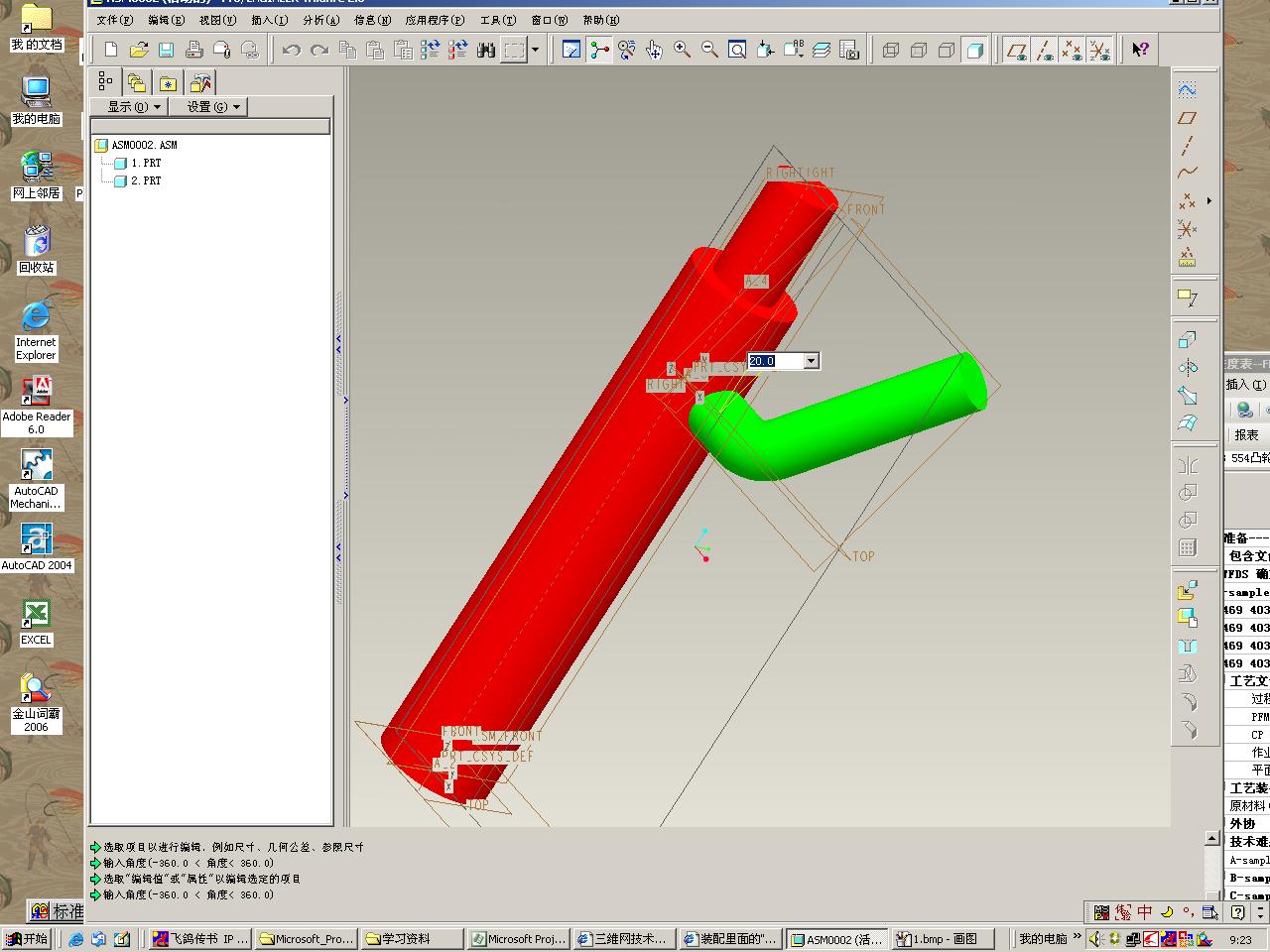The width and height of the screenshot is (1270, 952).
Task: Open the AutoCAD 2004 desktop shortcut
Action: (36, 547)
